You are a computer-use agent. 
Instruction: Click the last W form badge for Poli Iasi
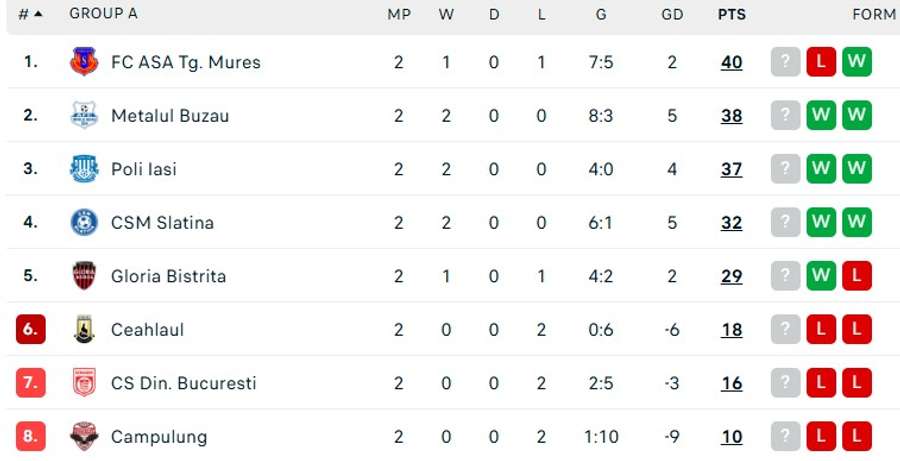pos(856,169)
